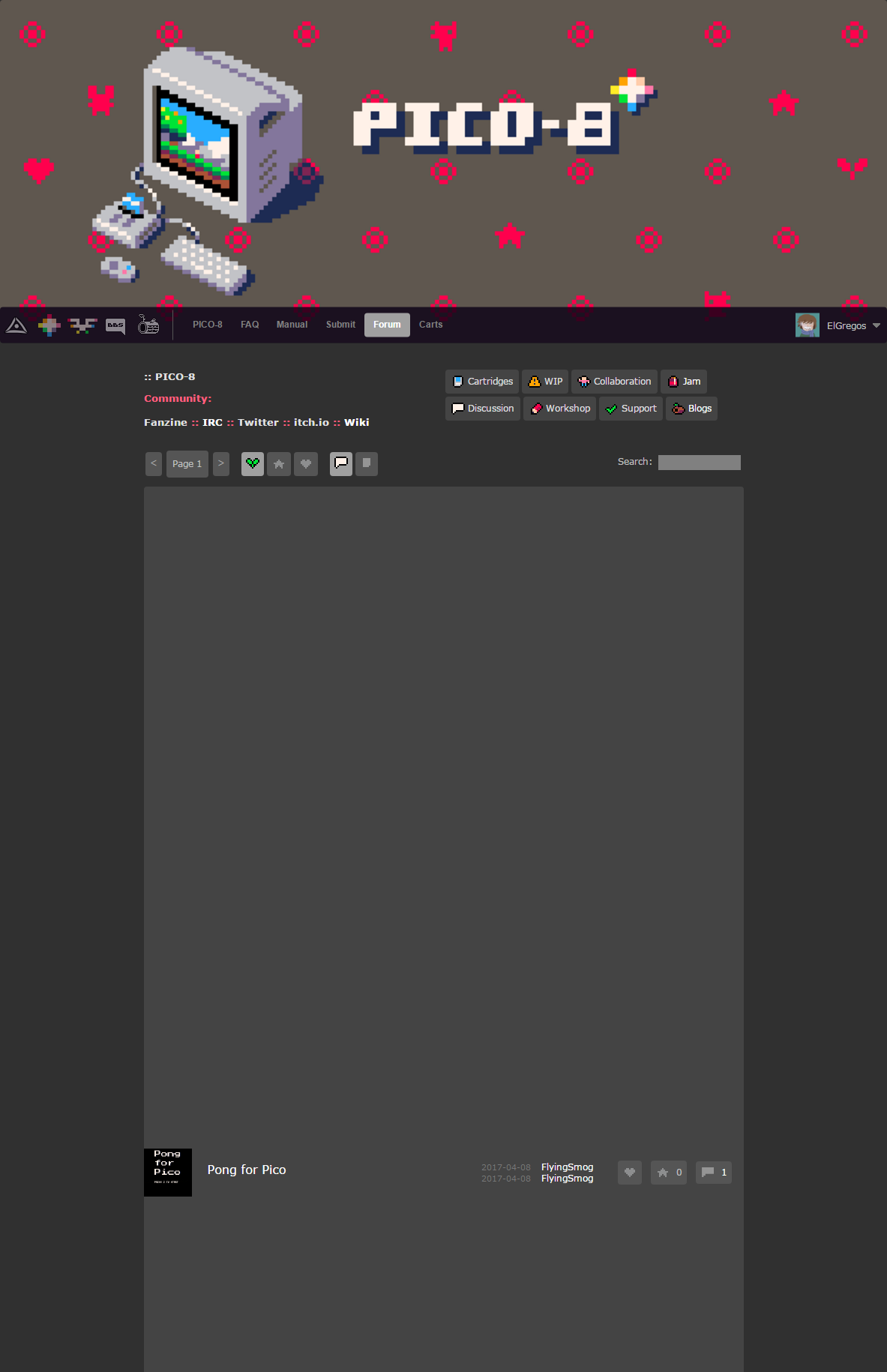Open the Twitter community link
Image resolution: width=887 pixels, height=1372 pixels.
tap(258, 422)
